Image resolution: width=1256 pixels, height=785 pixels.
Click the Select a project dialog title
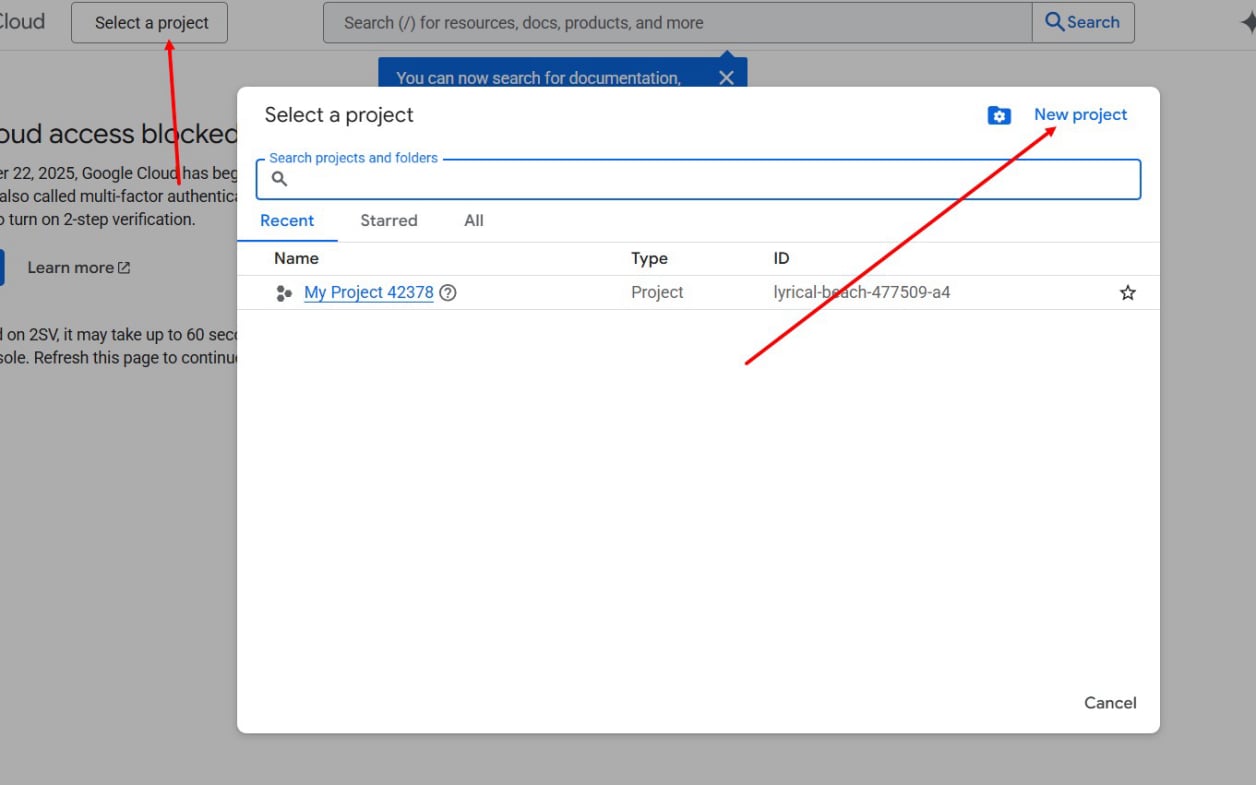click(x=339, y=115)
